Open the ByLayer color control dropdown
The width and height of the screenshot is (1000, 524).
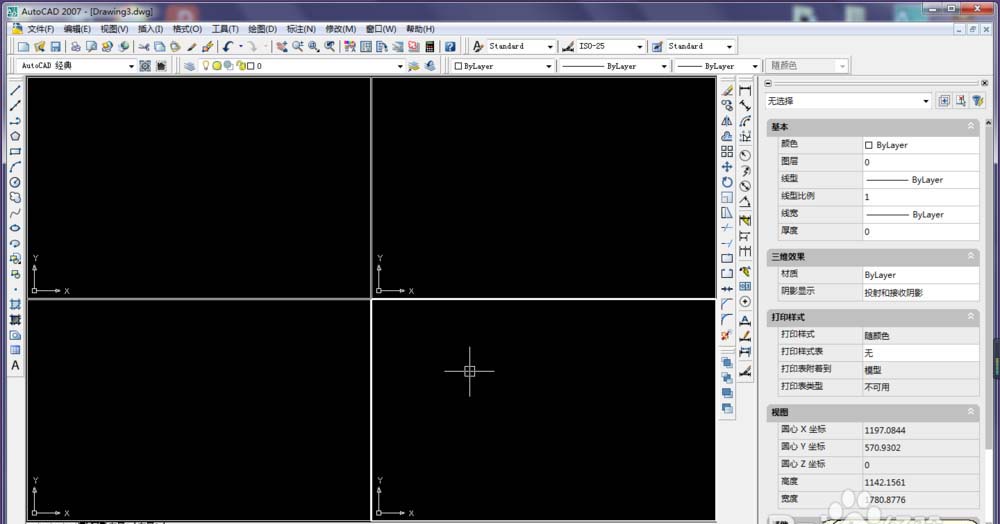pos(548,66)
